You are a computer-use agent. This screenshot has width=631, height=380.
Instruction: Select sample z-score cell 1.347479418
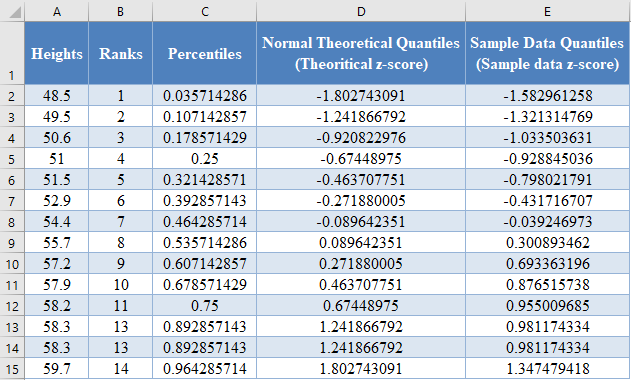coord(547,369)
